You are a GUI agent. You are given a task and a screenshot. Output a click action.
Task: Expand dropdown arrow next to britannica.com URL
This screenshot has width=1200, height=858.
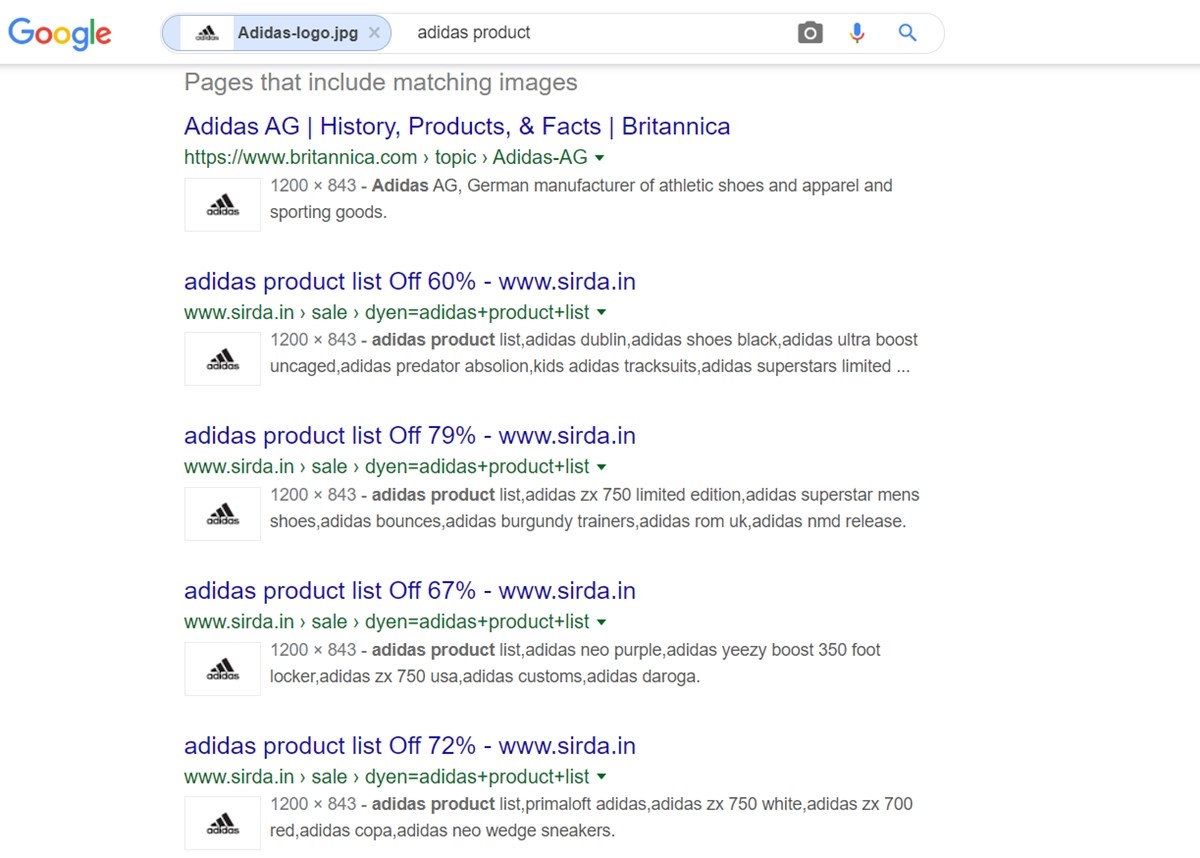tap(600, 158)
